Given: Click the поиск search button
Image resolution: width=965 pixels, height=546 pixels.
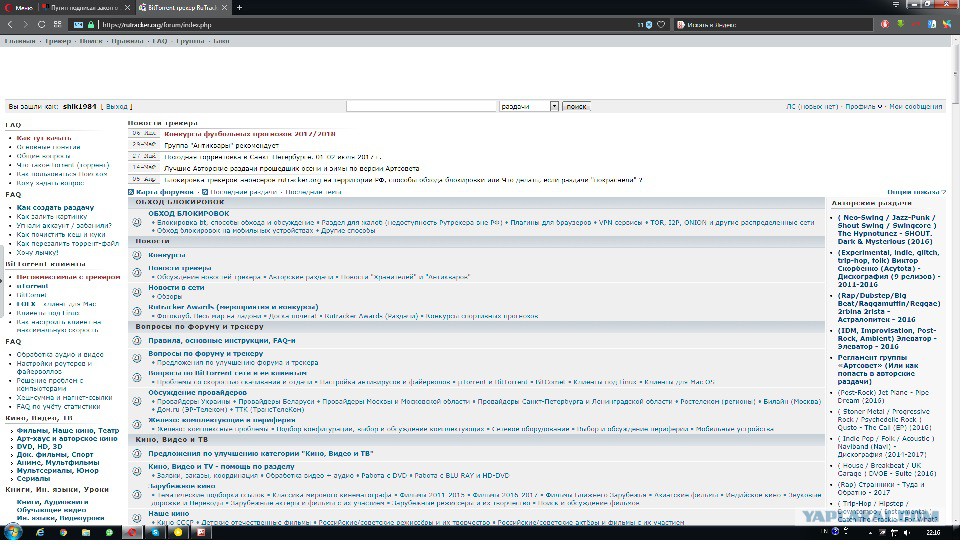Looking at the screenshot, I should 576,106.
